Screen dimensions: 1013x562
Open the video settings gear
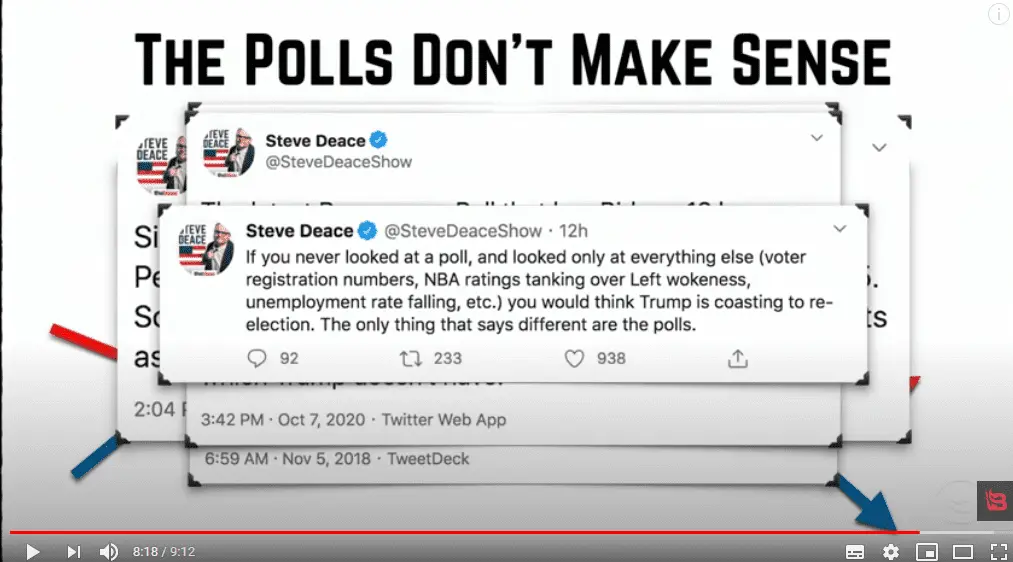tap(891, 551)
